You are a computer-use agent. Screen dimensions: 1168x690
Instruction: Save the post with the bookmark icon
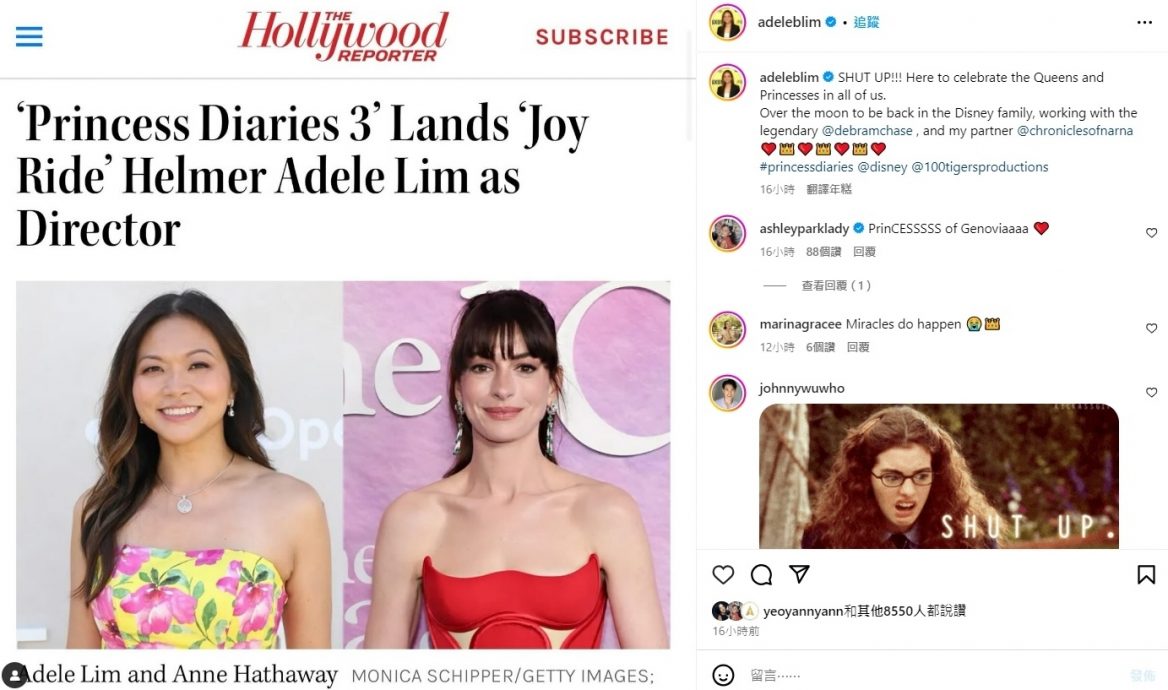click(1146, 575)
